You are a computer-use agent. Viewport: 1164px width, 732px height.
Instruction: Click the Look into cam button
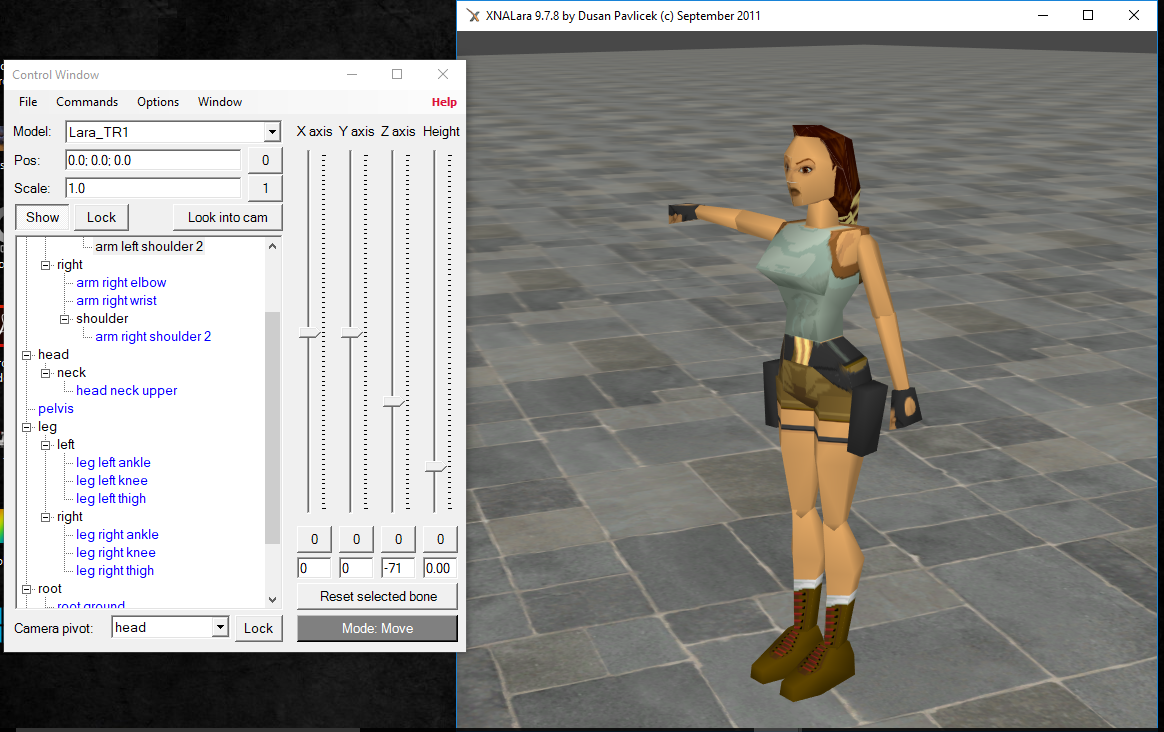pos(227,217)
